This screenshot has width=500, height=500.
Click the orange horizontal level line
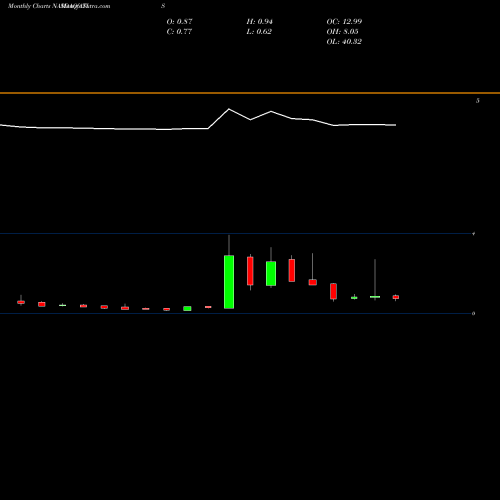coord(250,93)
